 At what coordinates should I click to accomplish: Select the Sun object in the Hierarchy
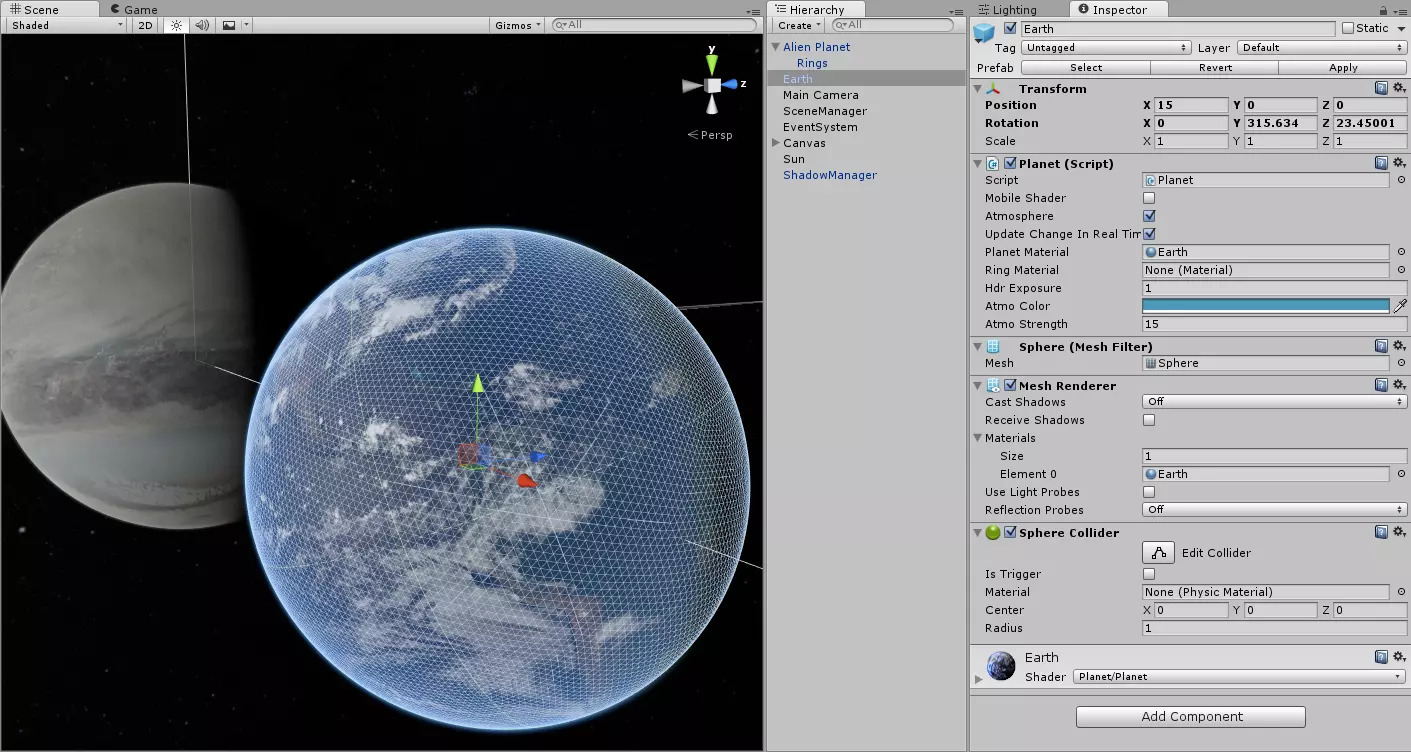793,158
